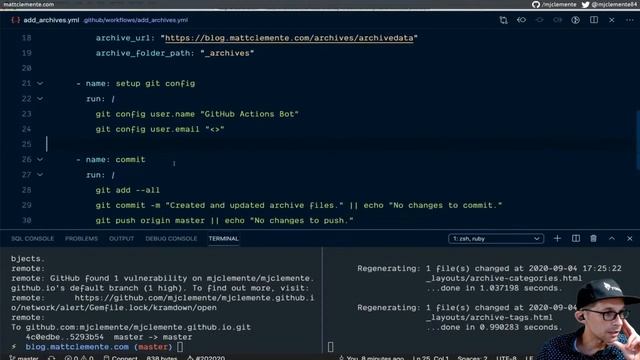Viewport: 640px width, 360px height.
Task: Close the bottom terminal panel
Action: [x=630, y=238]
